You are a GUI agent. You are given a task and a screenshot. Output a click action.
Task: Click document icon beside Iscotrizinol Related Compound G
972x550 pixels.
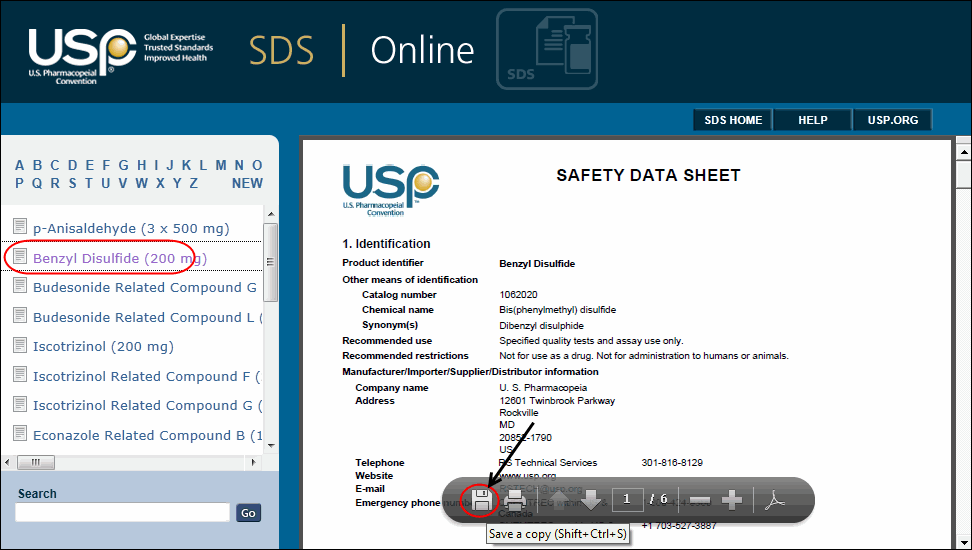pyautogui.click(x=20, y=404)
